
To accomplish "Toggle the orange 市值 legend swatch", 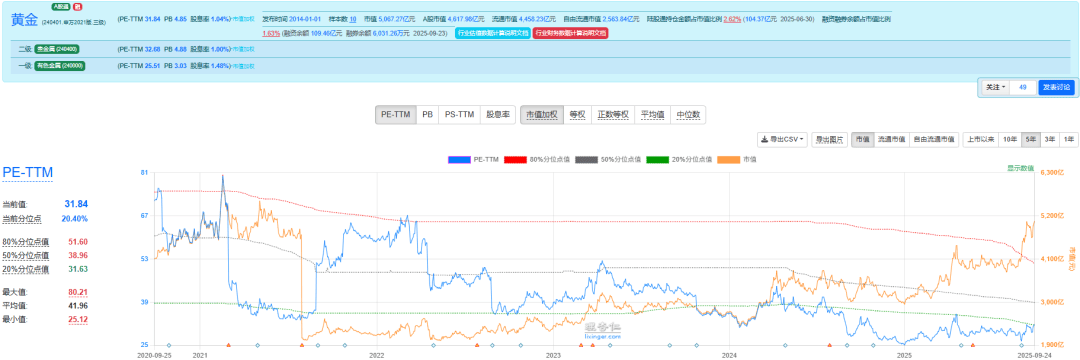I will [x=730, y=159].
